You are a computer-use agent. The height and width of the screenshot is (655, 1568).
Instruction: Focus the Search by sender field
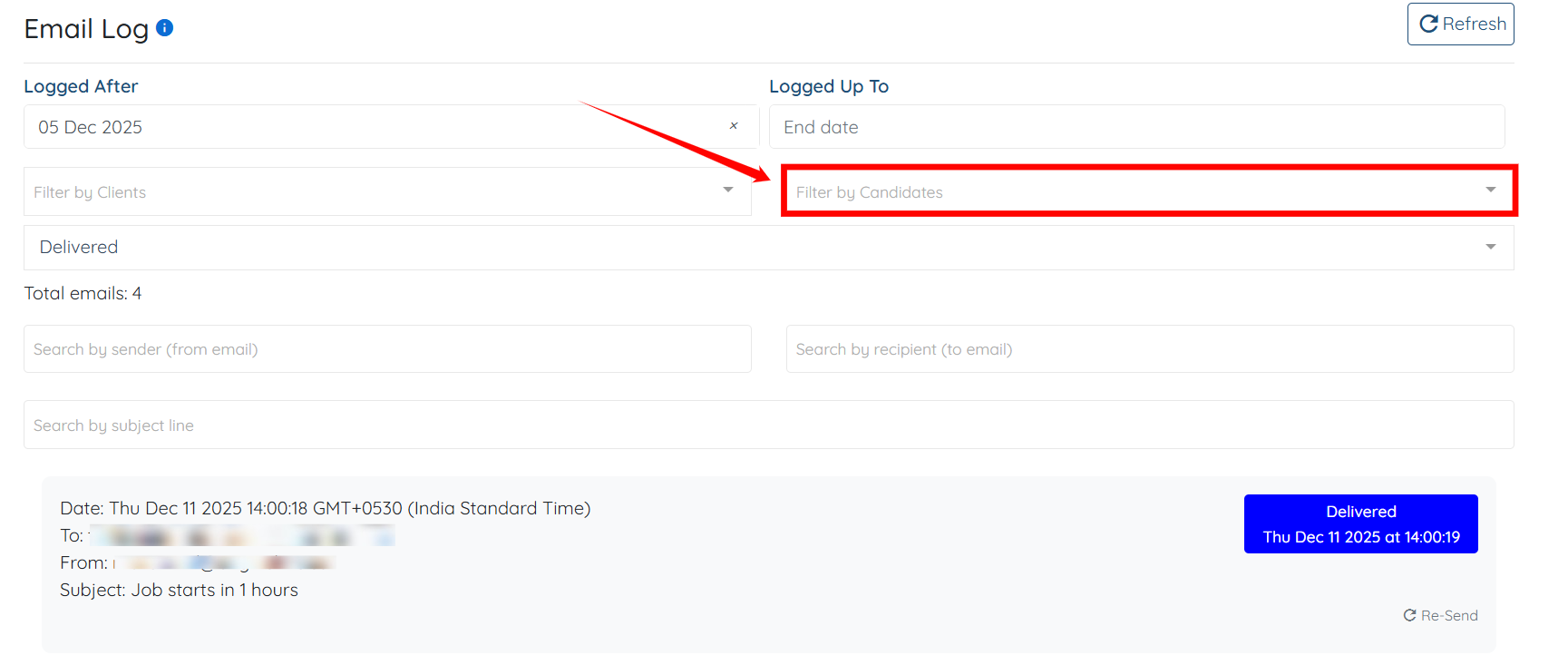[x=387, y=349]
